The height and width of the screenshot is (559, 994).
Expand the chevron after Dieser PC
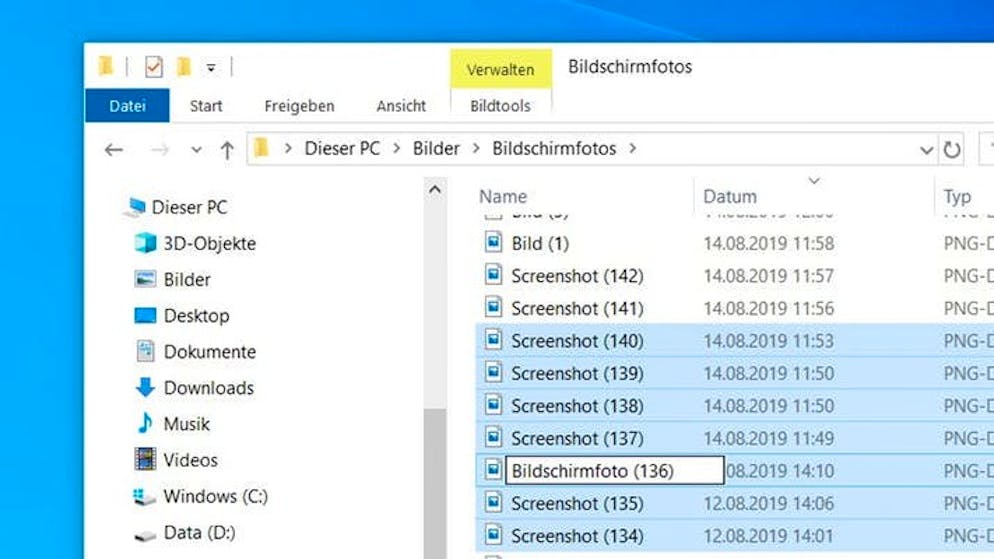[x=397, y=148]
